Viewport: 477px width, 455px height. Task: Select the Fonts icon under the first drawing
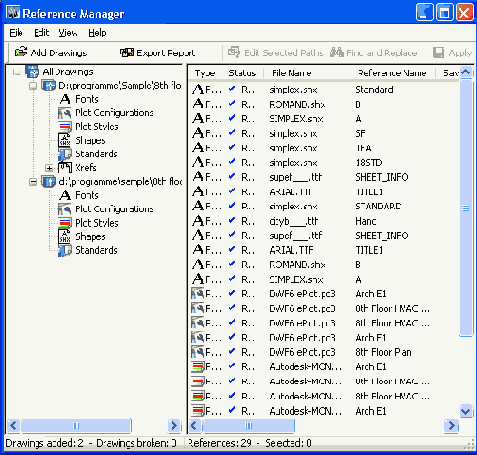pyautogui.click(x=65, y=99)
